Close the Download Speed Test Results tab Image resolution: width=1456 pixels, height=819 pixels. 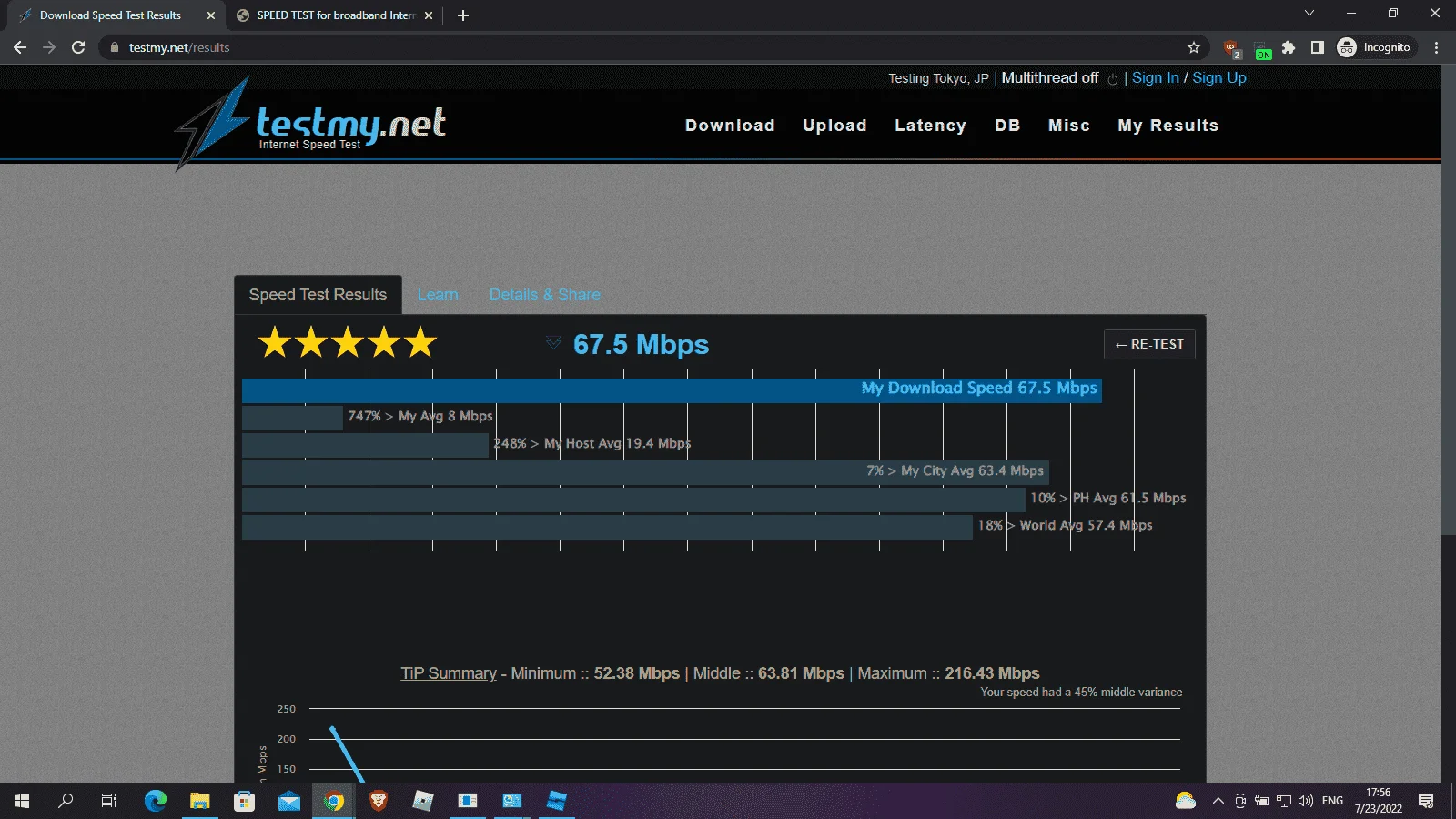(211, 15)
